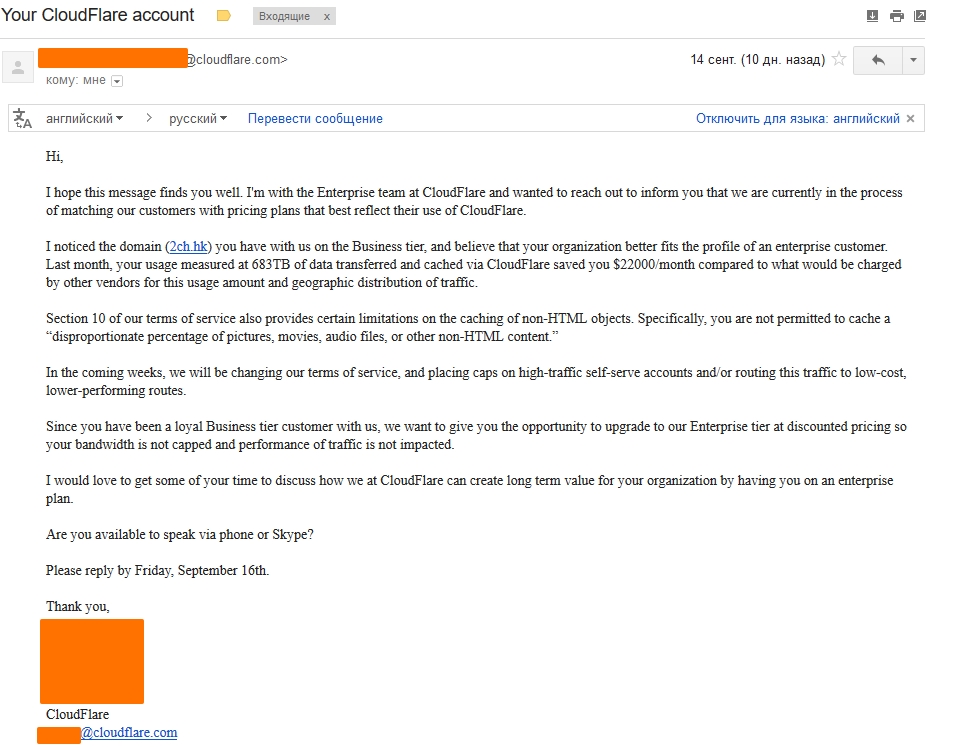Image resolution: width=954 pixels, height=747 pixels.
Task: Open the target language 'русский' dropdown
Action: tap(197, 119)
